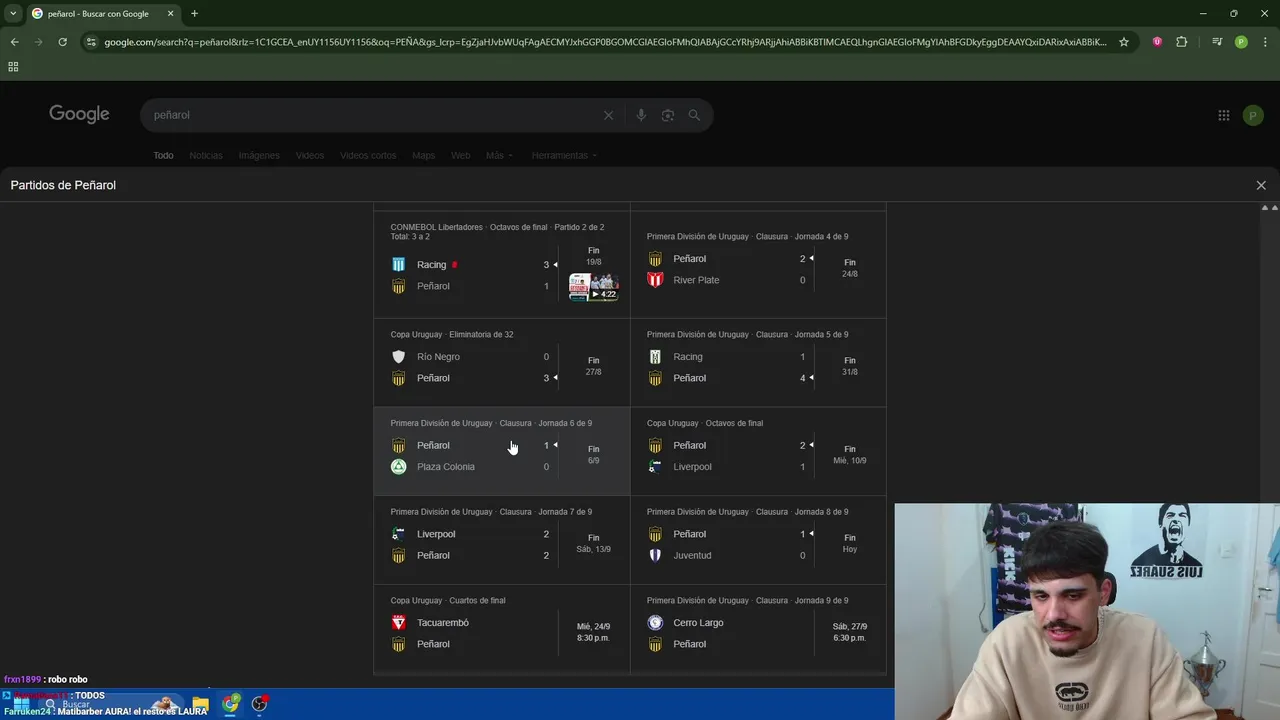Go back to the previous page

(x=14, y=42)
